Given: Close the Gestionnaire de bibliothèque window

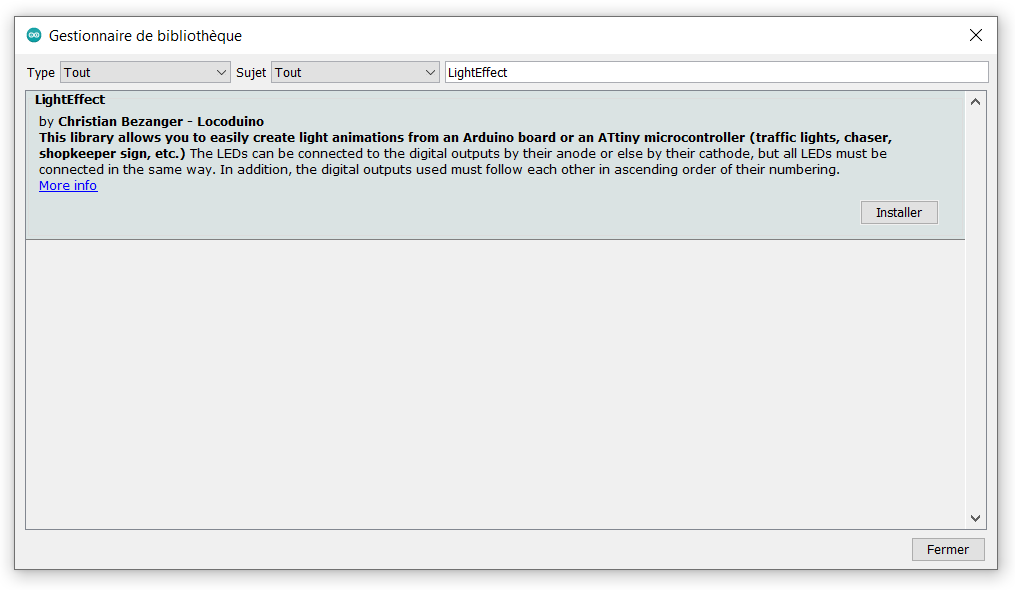Looking at the screenshot, I should click(x=976, y=35).
